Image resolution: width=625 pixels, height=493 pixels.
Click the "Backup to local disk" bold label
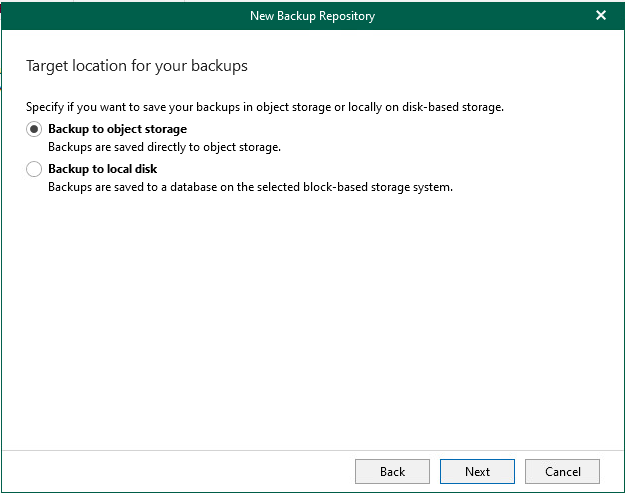click(x=102, y=169)
